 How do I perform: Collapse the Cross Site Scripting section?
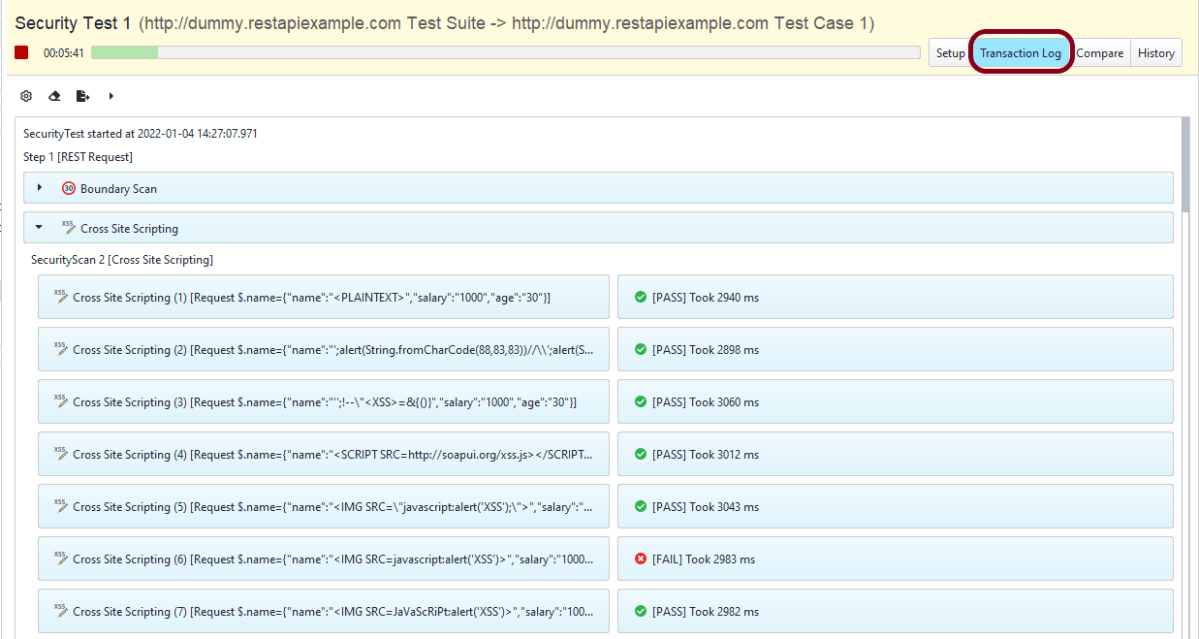pyautogui.click(x=39, y=228)
